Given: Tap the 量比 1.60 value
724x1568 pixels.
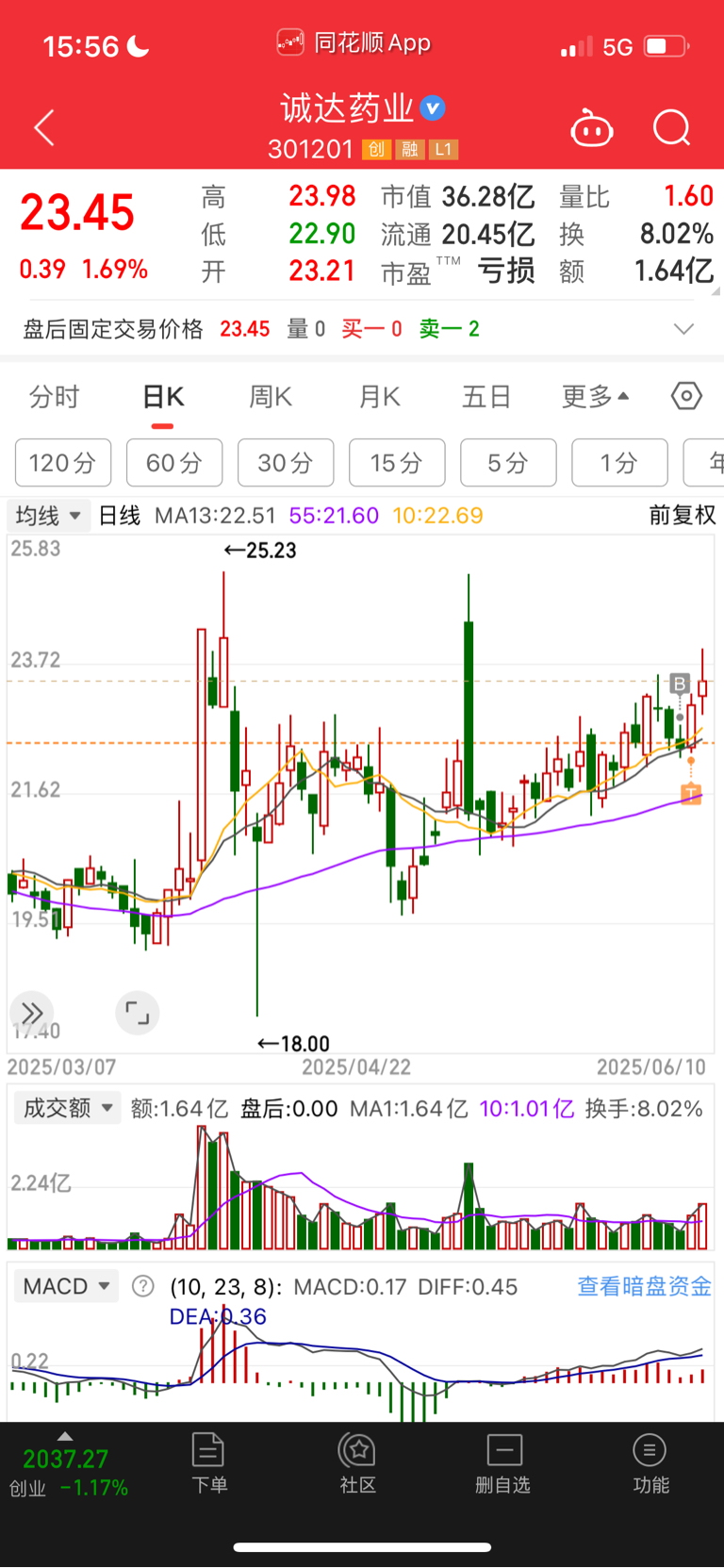Looking at the screenshot, I should pos(636,196).
